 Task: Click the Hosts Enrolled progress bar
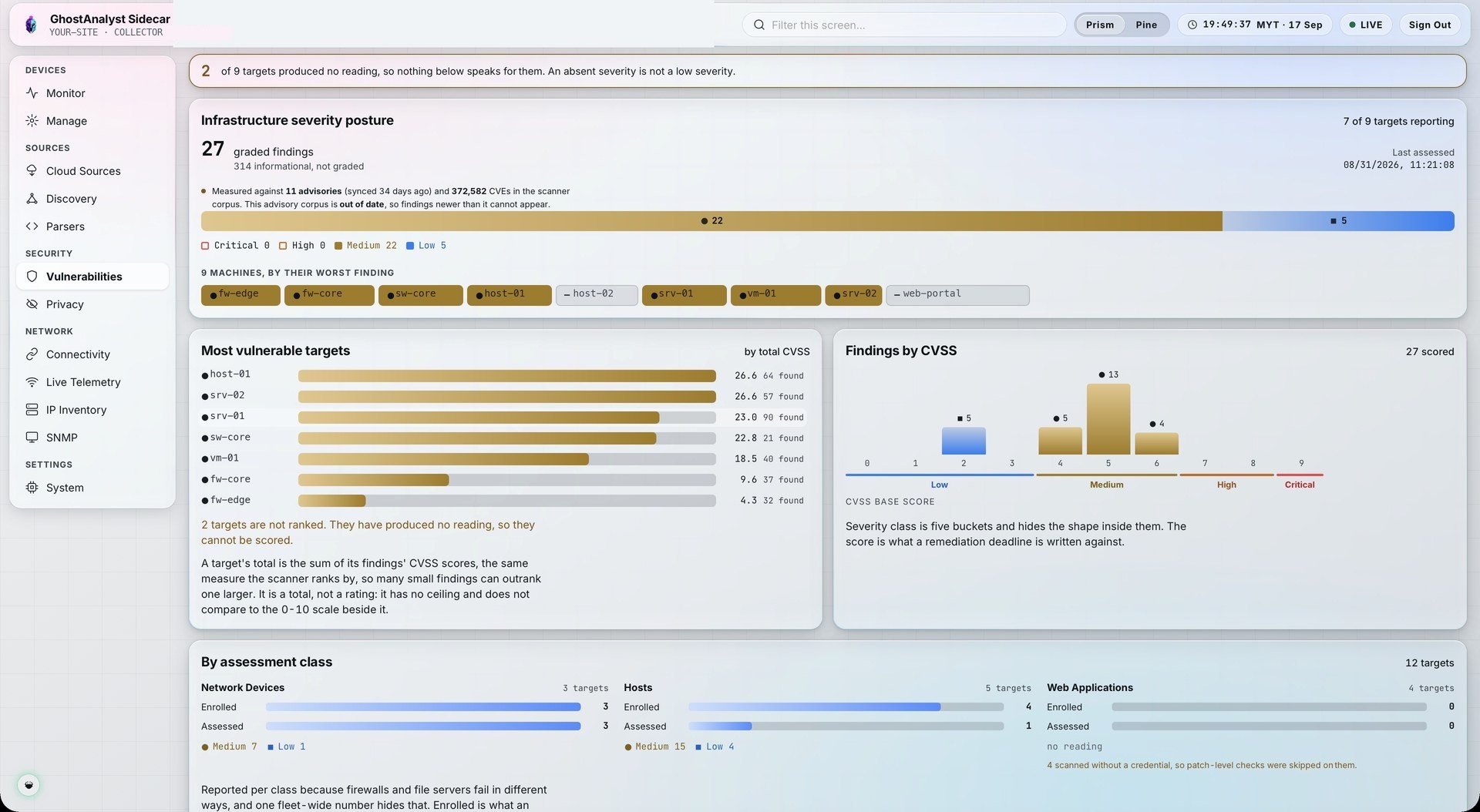pyautogui.click(x=846, y=707)
